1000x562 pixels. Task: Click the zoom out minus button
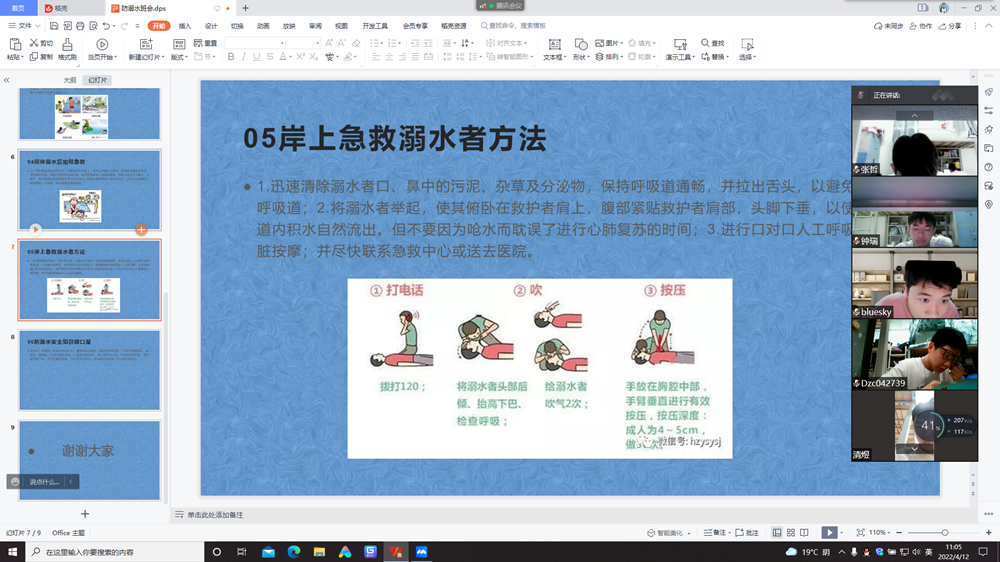tap(899, 533)
